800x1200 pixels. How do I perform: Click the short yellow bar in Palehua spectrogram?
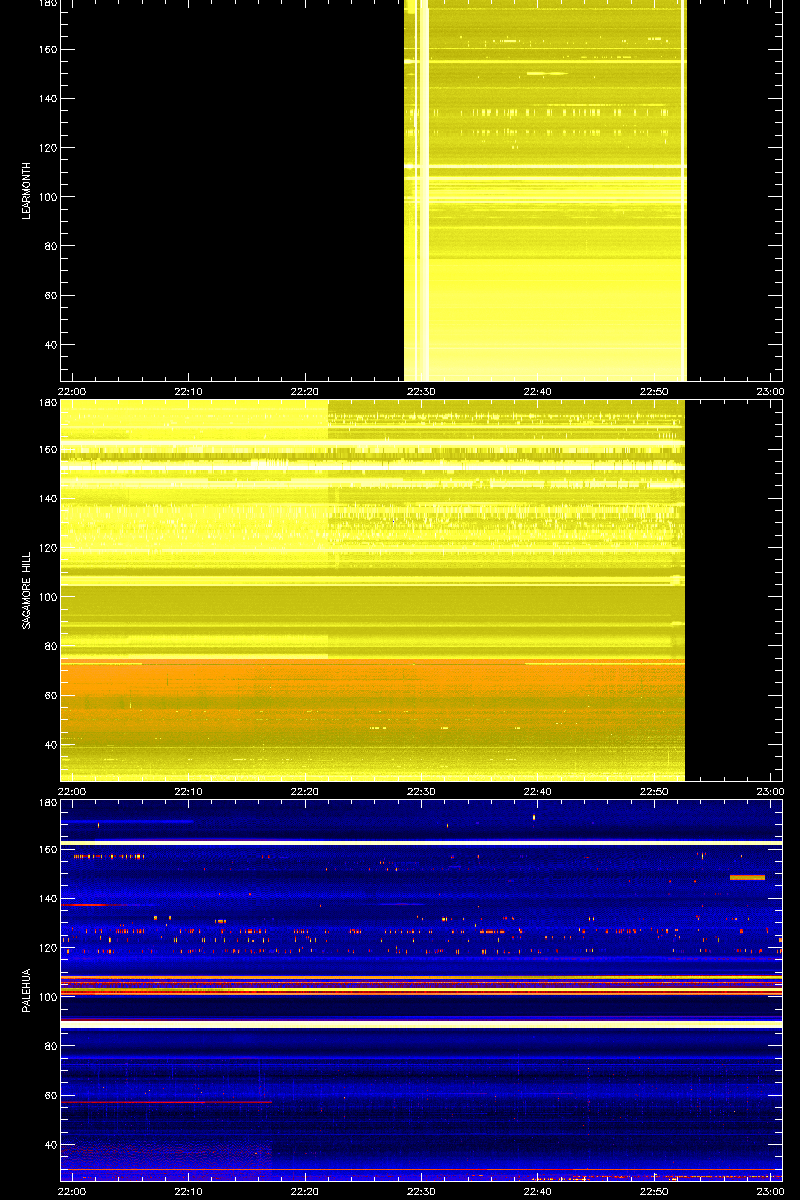coord(747,877)
